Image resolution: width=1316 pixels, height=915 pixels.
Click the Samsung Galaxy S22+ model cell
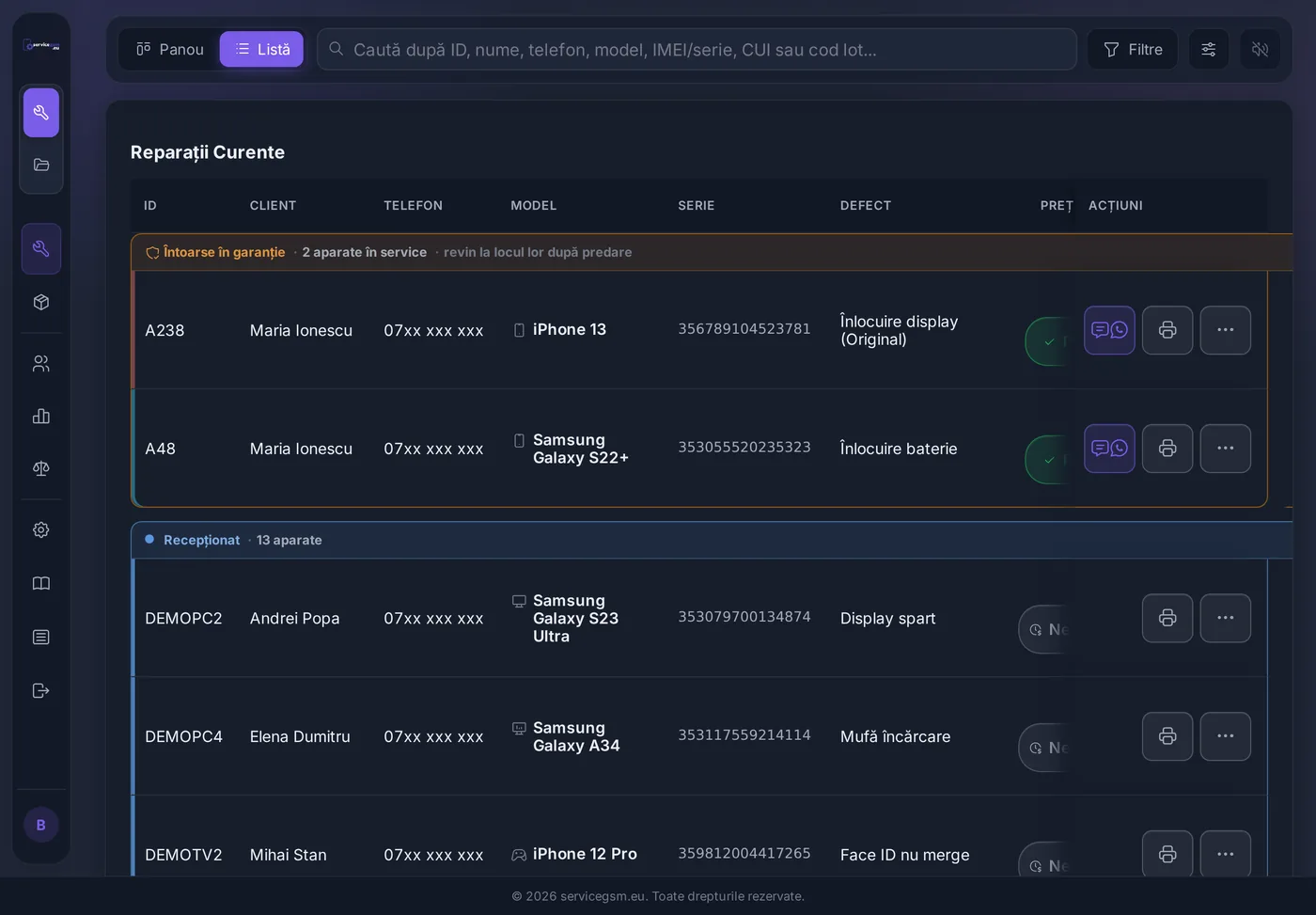pyautogui.click(x=581, y=449)
